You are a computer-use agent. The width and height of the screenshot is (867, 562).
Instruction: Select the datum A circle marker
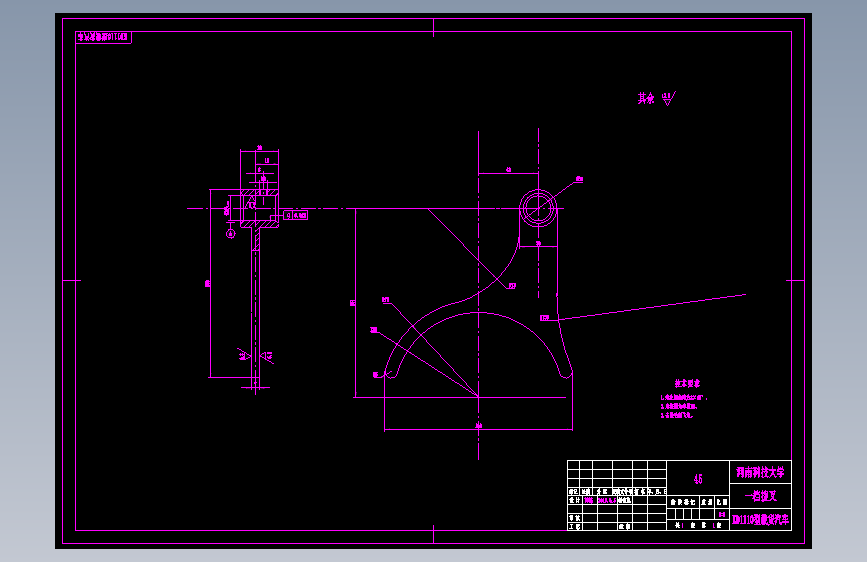coord(231,234)
